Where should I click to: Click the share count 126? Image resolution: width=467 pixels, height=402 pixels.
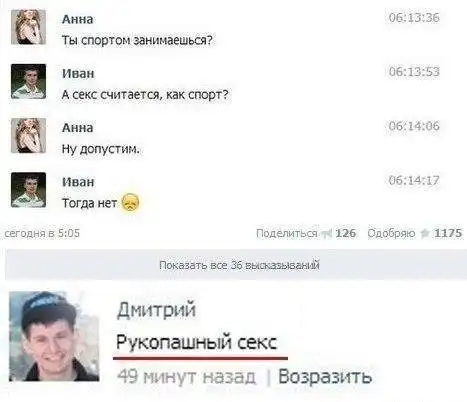click(x=345, y=233)
